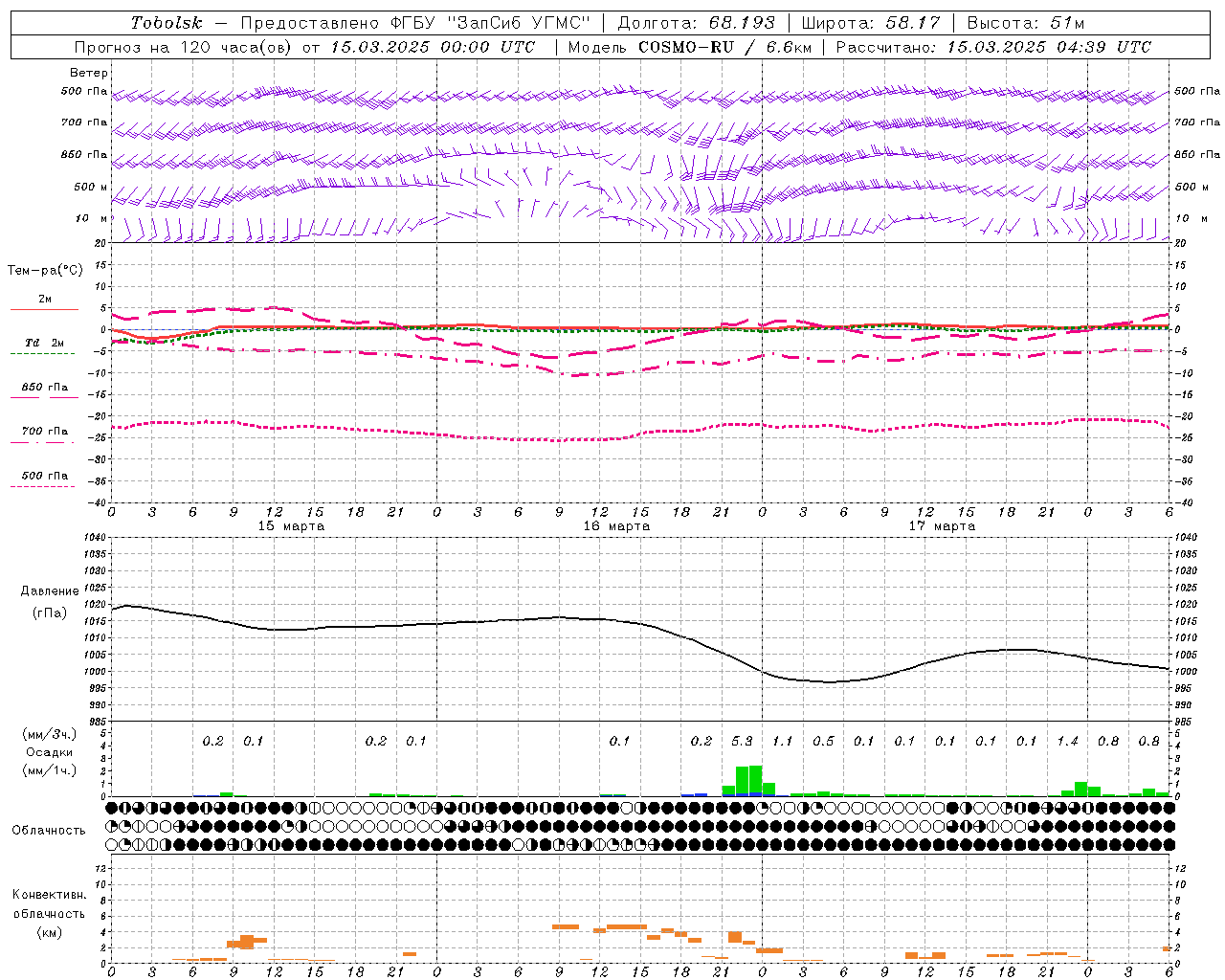Click the elevation text 'Высота: 51м'
1225x980 pixels.
[x=1025, y=22]
